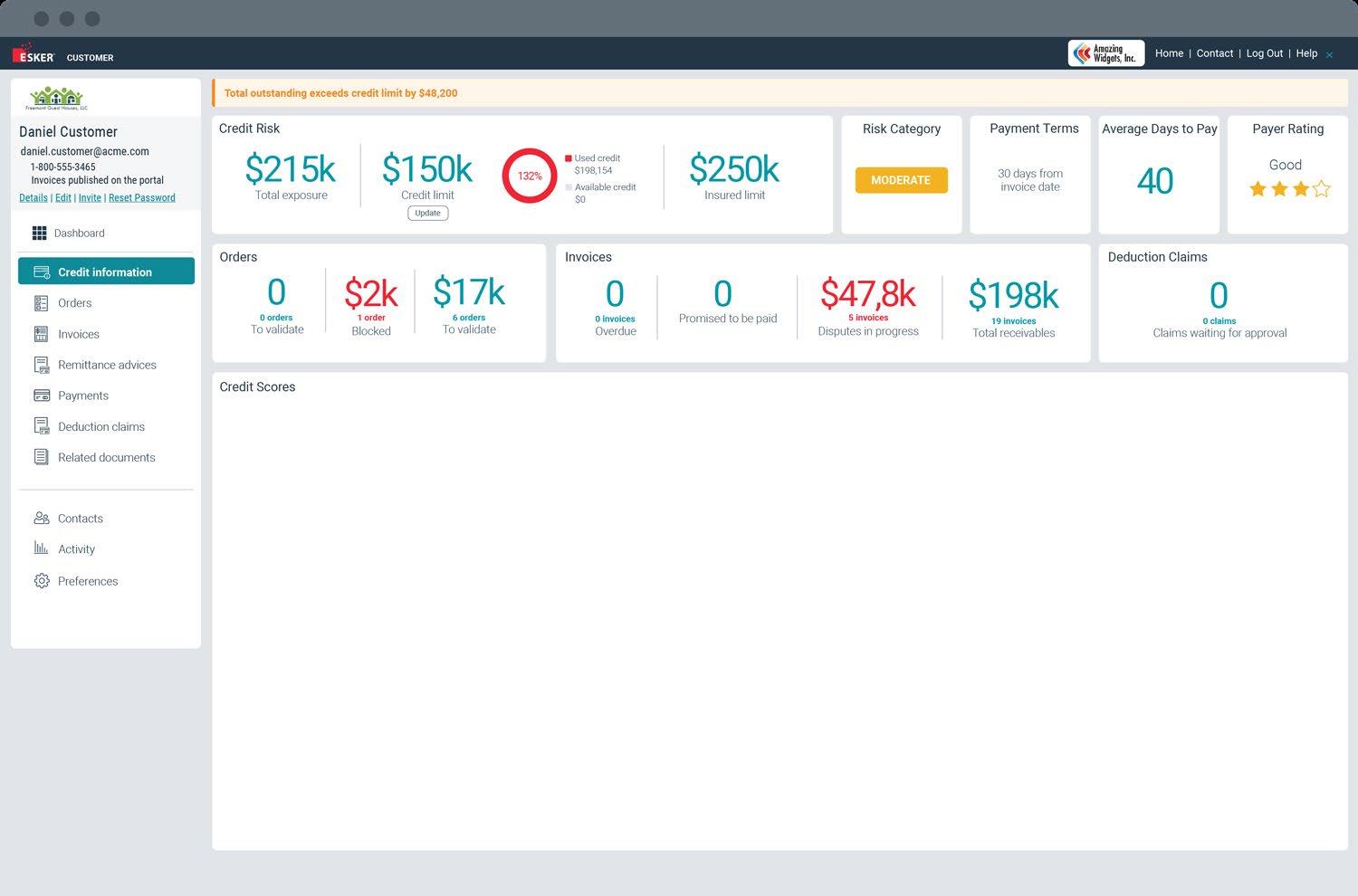Image resolution: width=1358 pixels, height=896 pixels.
Task: Click the Home link in header
Action: tap(1169, 53)
